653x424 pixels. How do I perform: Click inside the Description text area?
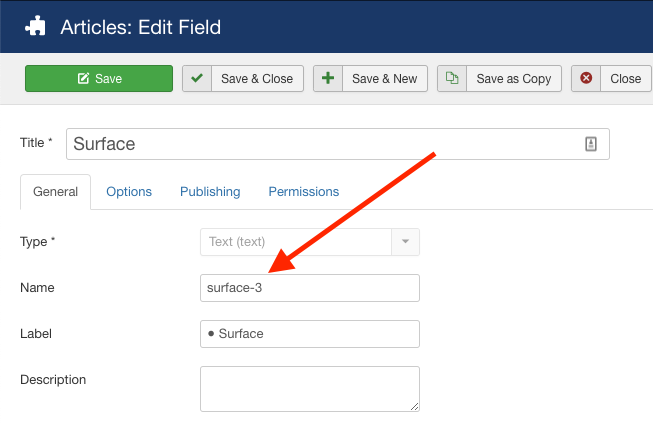[309, 388]
